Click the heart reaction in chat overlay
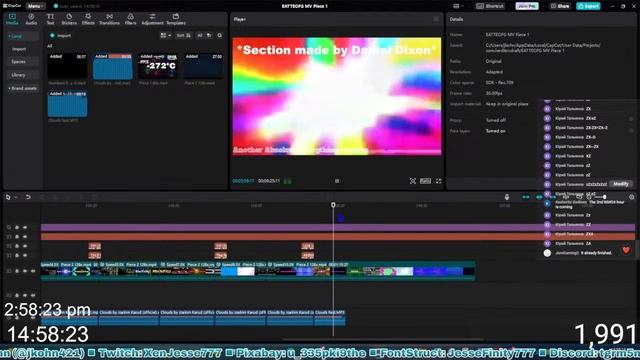The height and width of the screenshot is (360, 640). [626, 250]
